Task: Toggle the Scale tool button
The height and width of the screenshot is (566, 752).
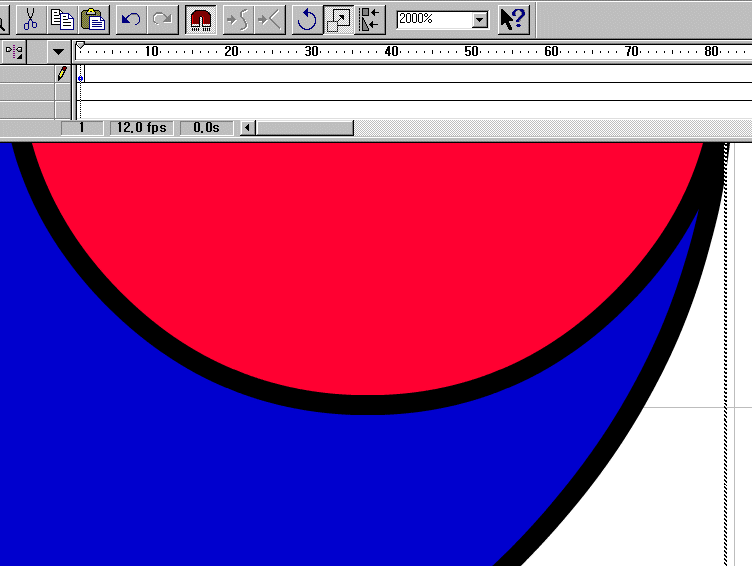Action: (x=339, y=20)
